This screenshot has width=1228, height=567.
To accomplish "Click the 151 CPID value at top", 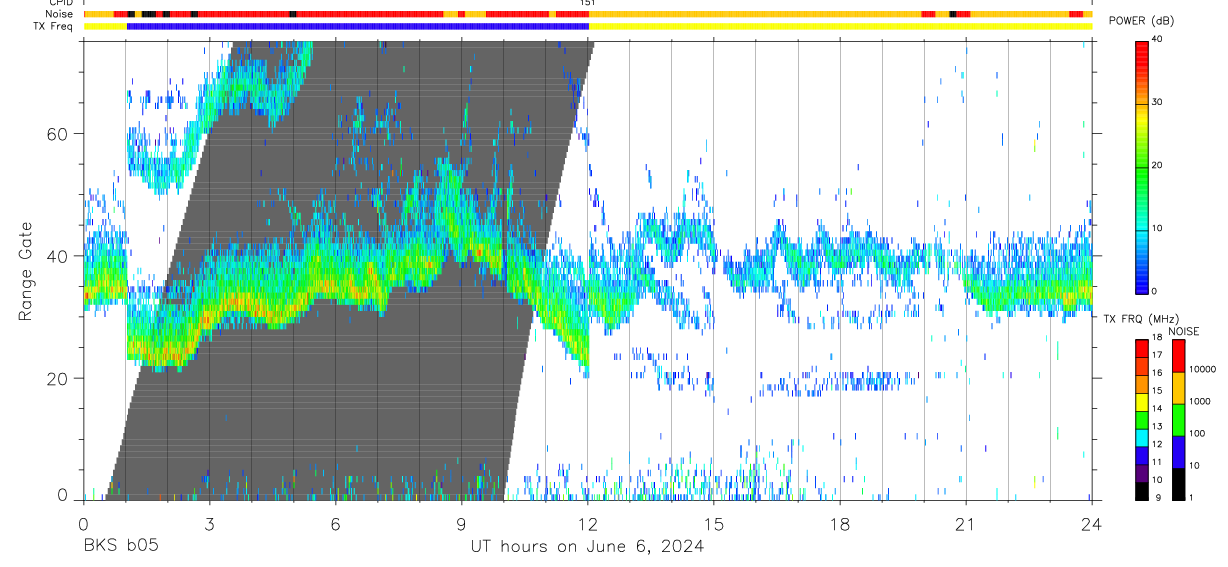I will [x=588, y=3].
